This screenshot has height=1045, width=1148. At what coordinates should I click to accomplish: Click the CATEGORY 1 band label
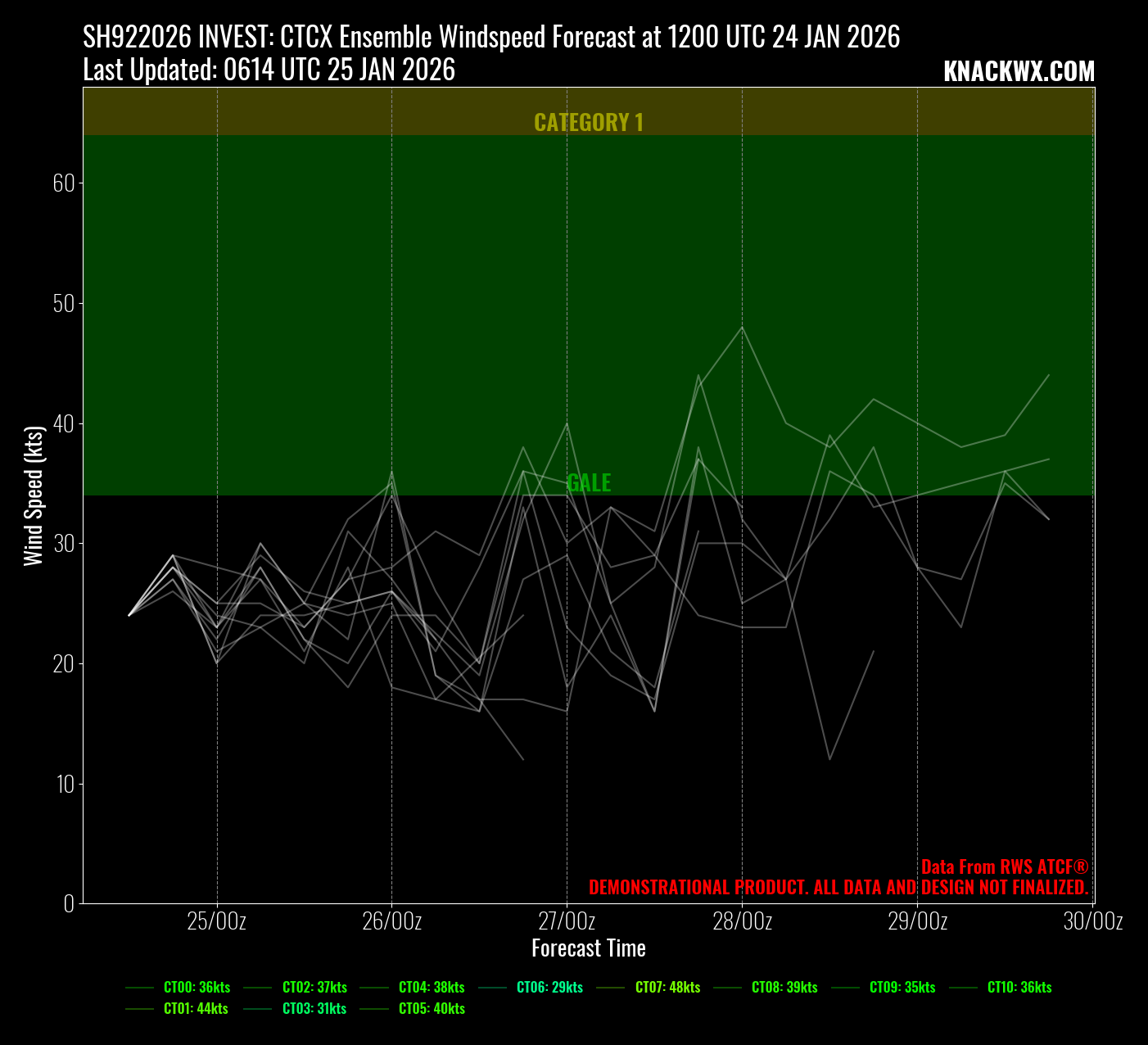pos(589,123)
